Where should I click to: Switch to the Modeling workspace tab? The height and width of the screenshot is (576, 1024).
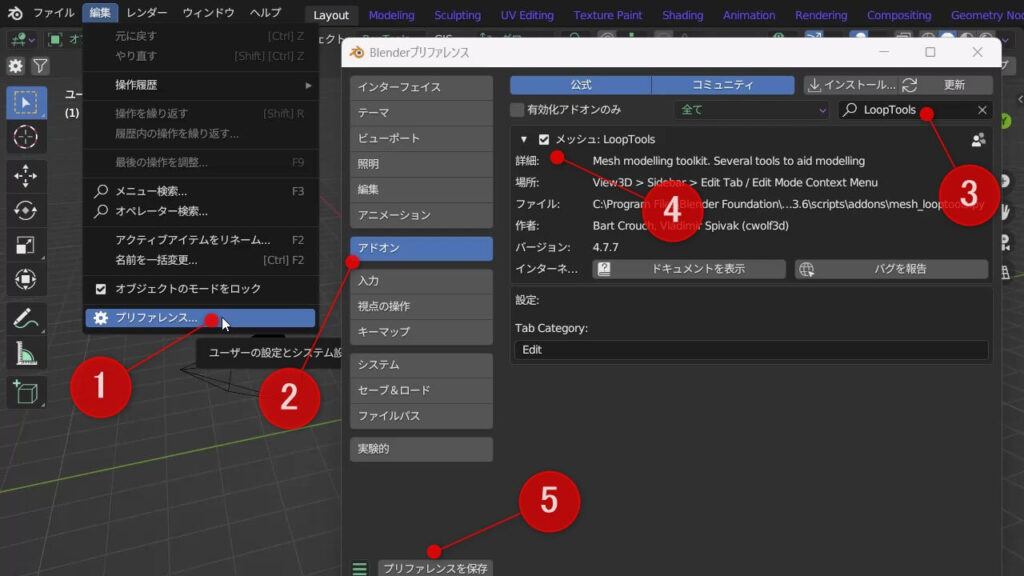click(x=391, y=14)
